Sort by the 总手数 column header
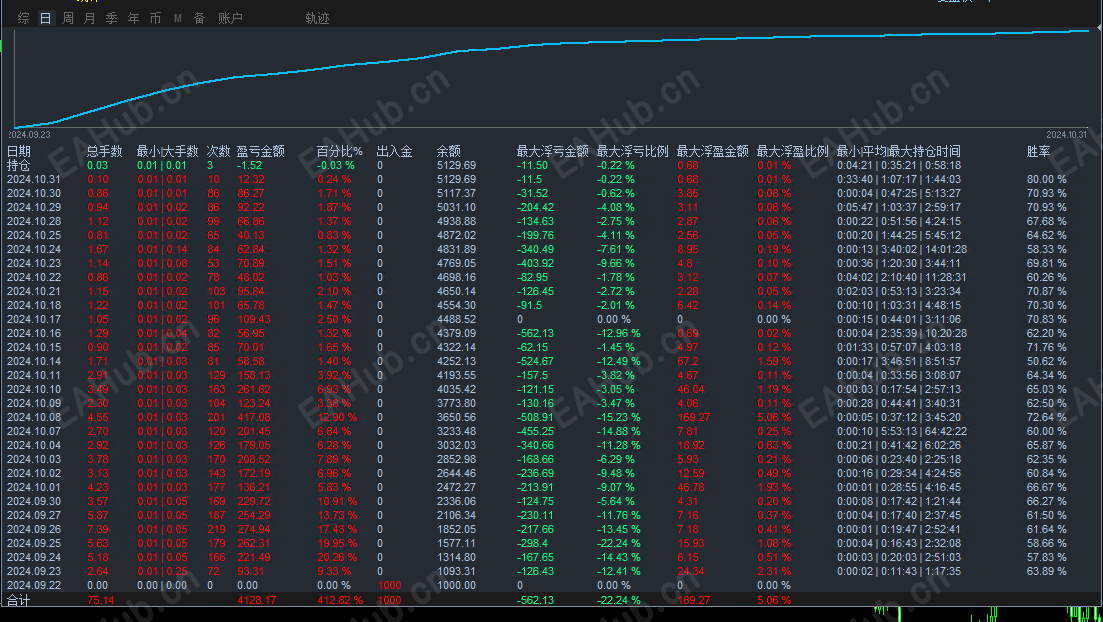 (x=105, y=151)
